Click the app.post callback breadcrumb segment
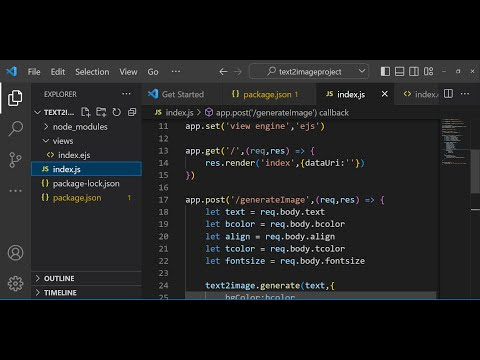Image resolution: width=480 pixels, height=360 pixels. coord(277,113)
